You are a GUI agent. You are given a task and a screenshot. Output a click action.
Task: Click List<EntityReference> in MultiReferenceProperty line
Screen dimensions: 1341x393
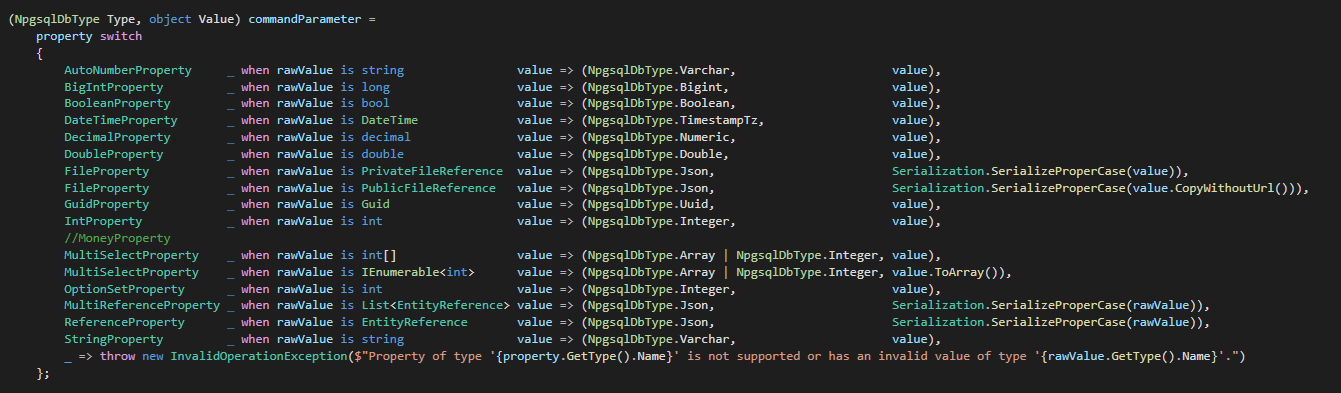pos(435,306)
